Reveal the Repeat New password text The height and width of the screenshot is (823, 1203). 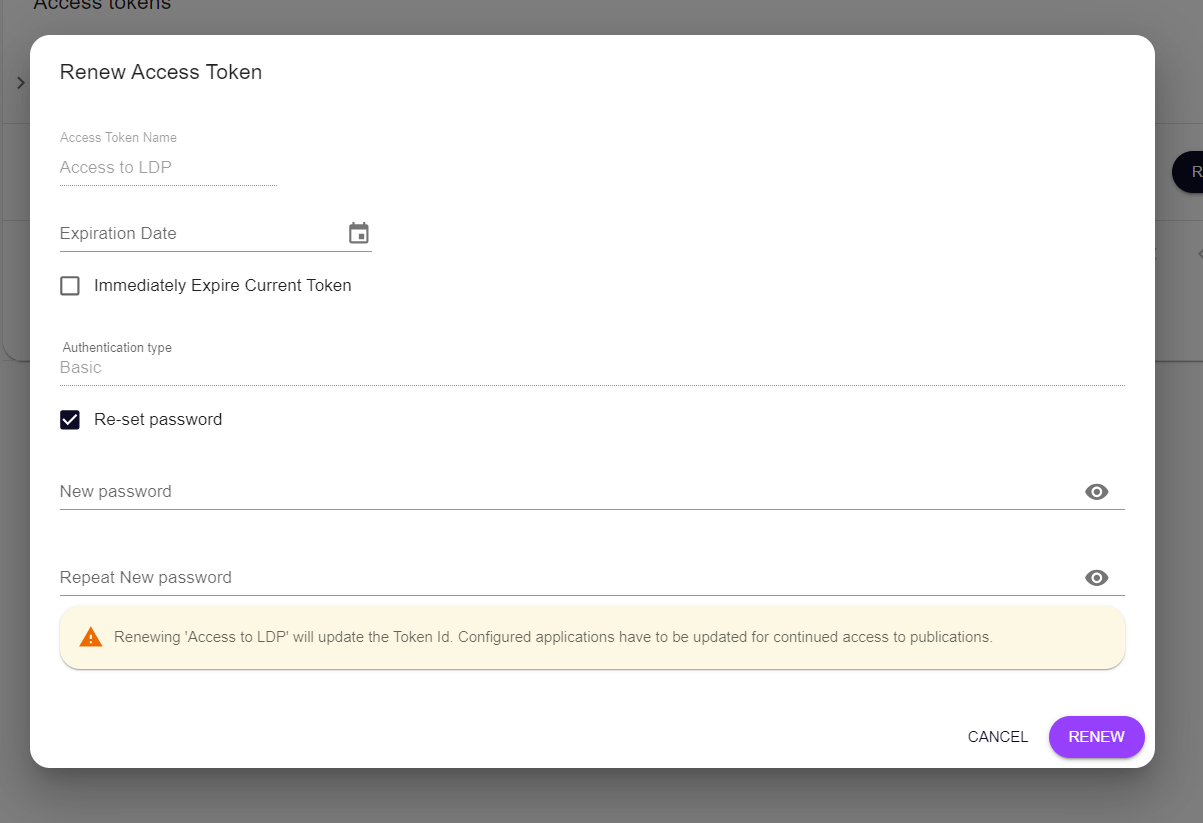(x=1096, y=578)
